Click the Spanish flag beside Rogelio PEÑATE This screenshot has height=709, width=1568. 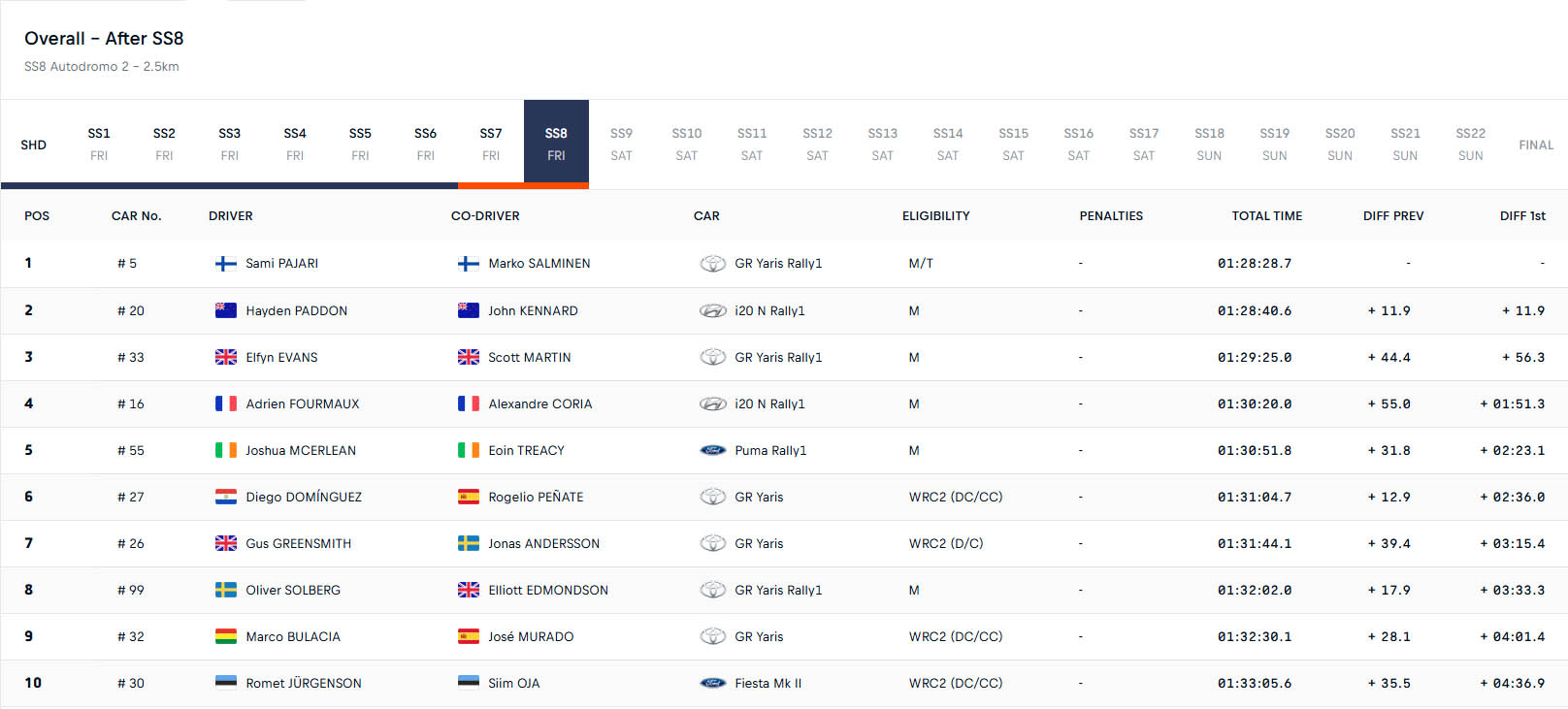[469, 497]
